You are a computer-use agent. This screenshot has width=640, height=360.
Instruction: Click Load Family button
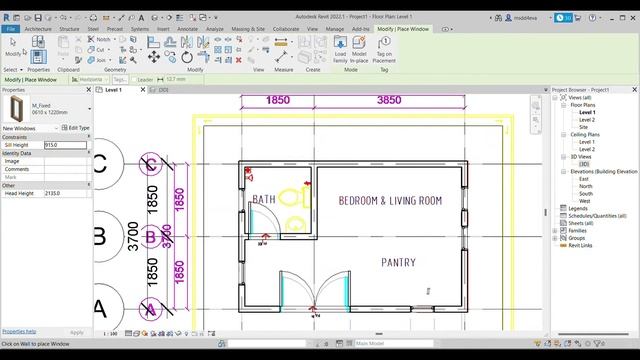[340, 49]
